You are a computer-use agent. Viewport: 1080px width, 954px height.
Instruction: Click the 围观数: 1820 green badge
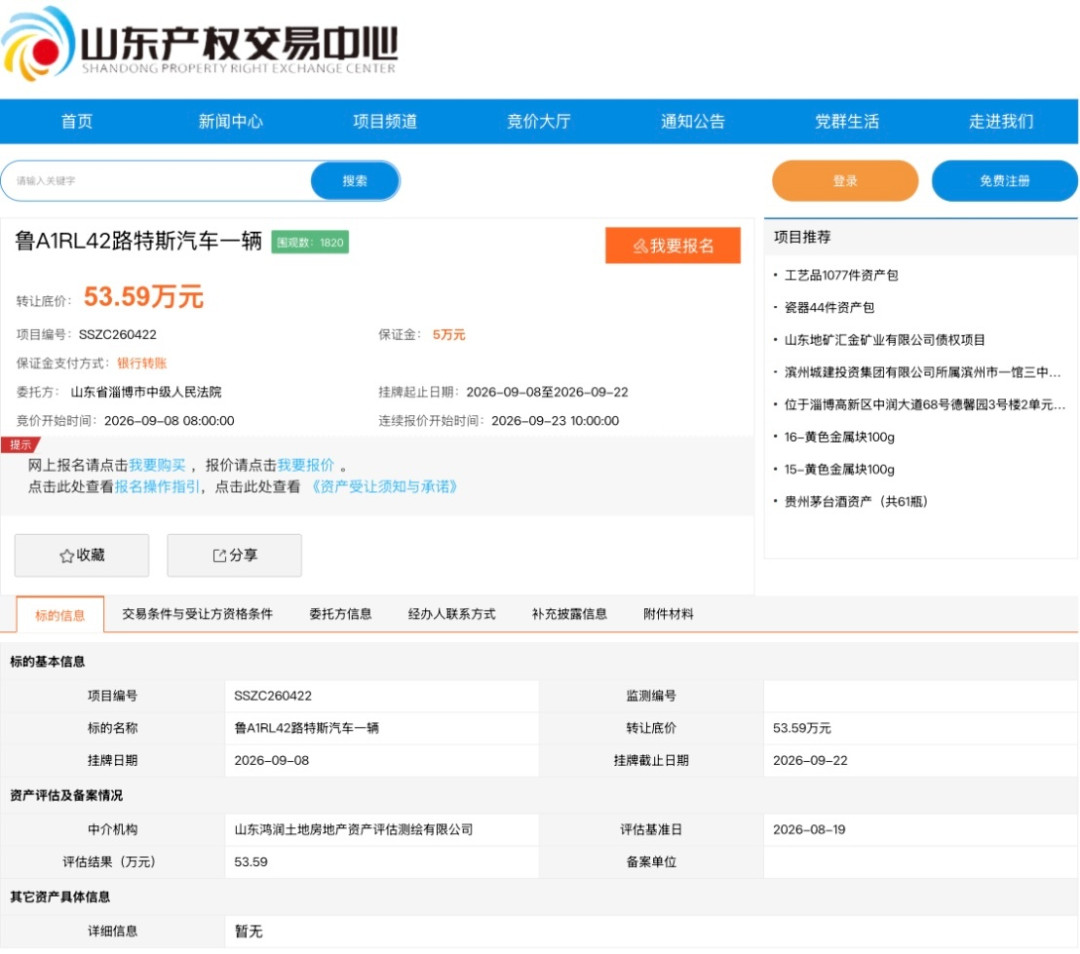click(310, 242)
